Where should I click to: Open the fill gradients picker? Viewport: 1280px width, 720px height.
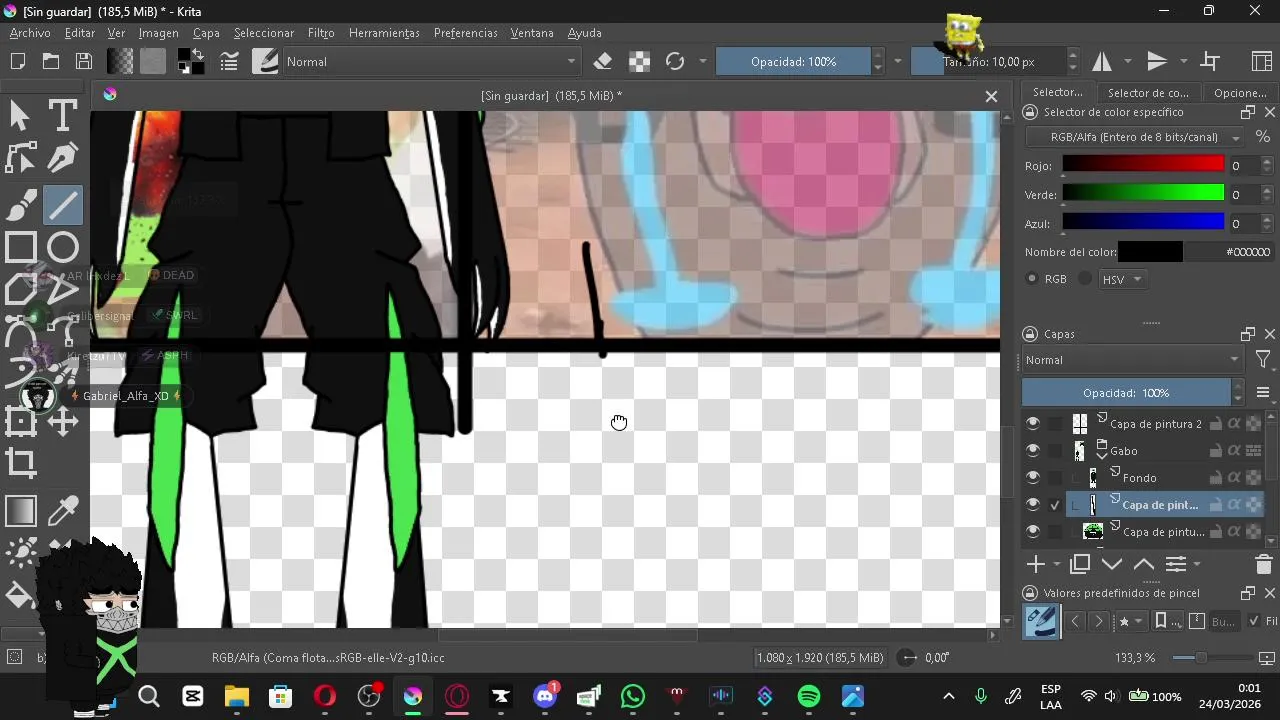[x=120, y=62]
